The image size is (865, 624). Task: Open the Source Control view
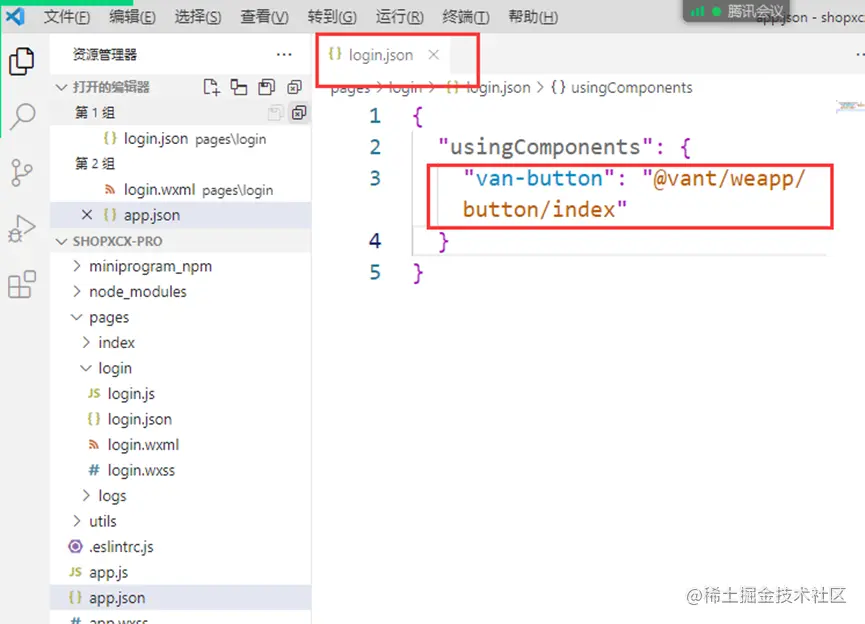(22, 173)
